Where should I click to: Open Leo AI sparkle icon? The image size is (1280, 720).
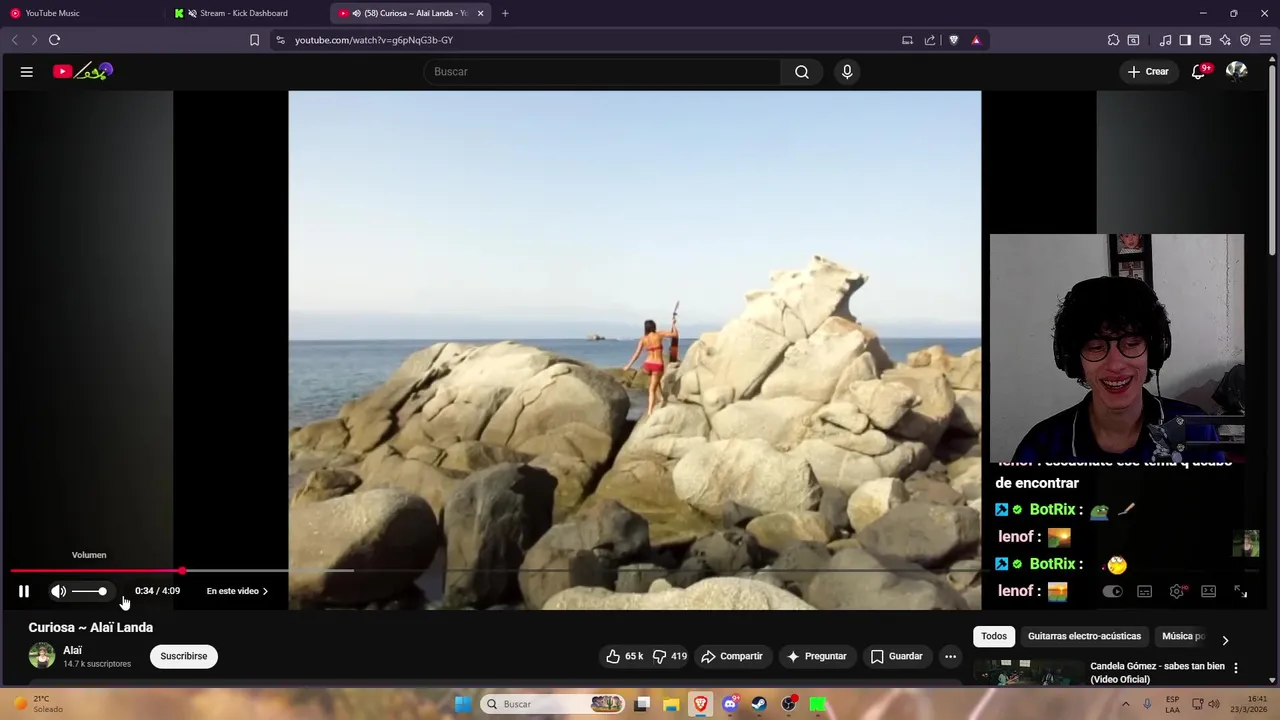(1225, 40)
